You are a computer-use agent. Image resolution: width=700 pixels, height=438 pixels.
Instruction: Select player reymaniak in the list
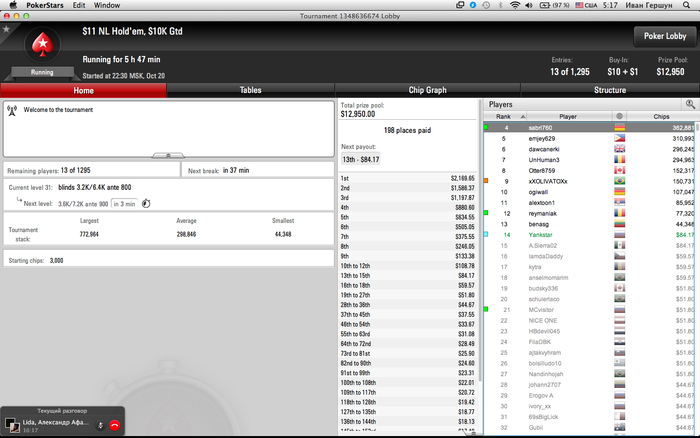click(x=589, y=213)
